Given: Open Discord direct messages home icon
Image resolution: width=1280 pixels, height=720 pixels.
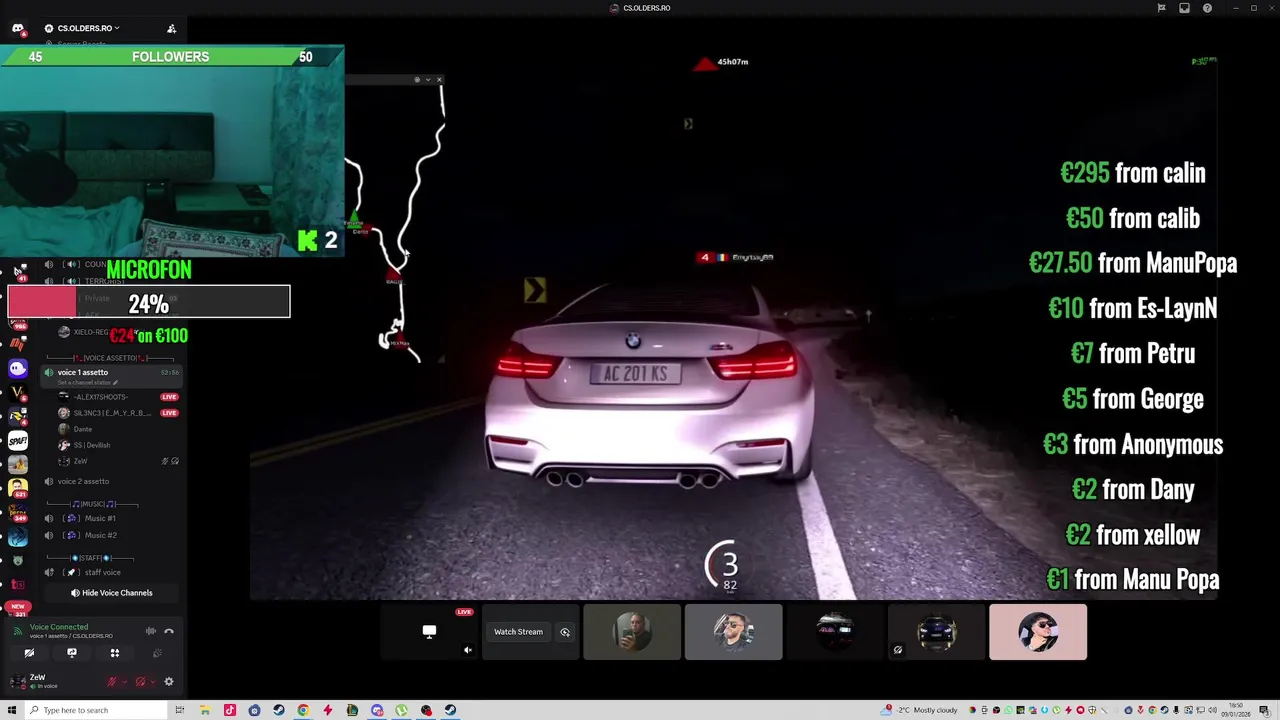Looking at the screenshot, I should coord(18,28).
